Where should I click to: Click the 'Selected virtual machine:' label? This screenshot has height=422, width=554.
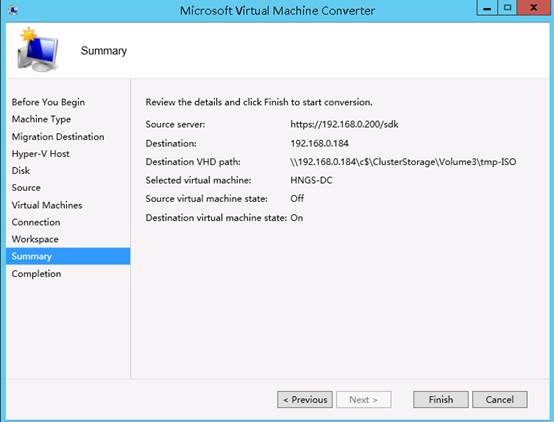tap(198, 180)
